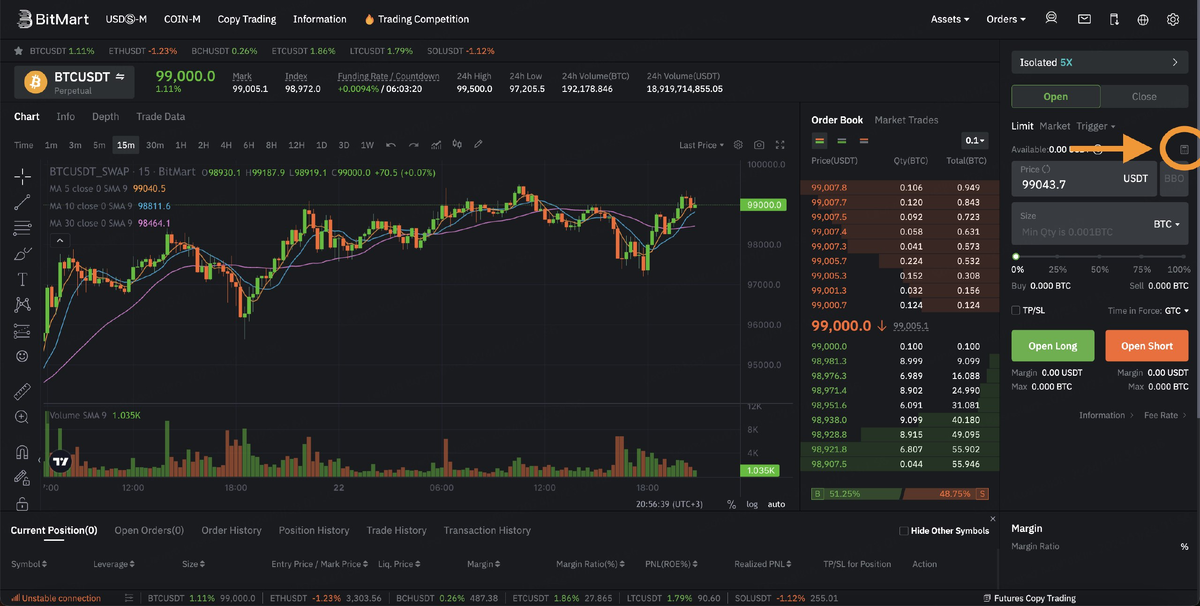Activate the zoom in tool

coord(22,417)
